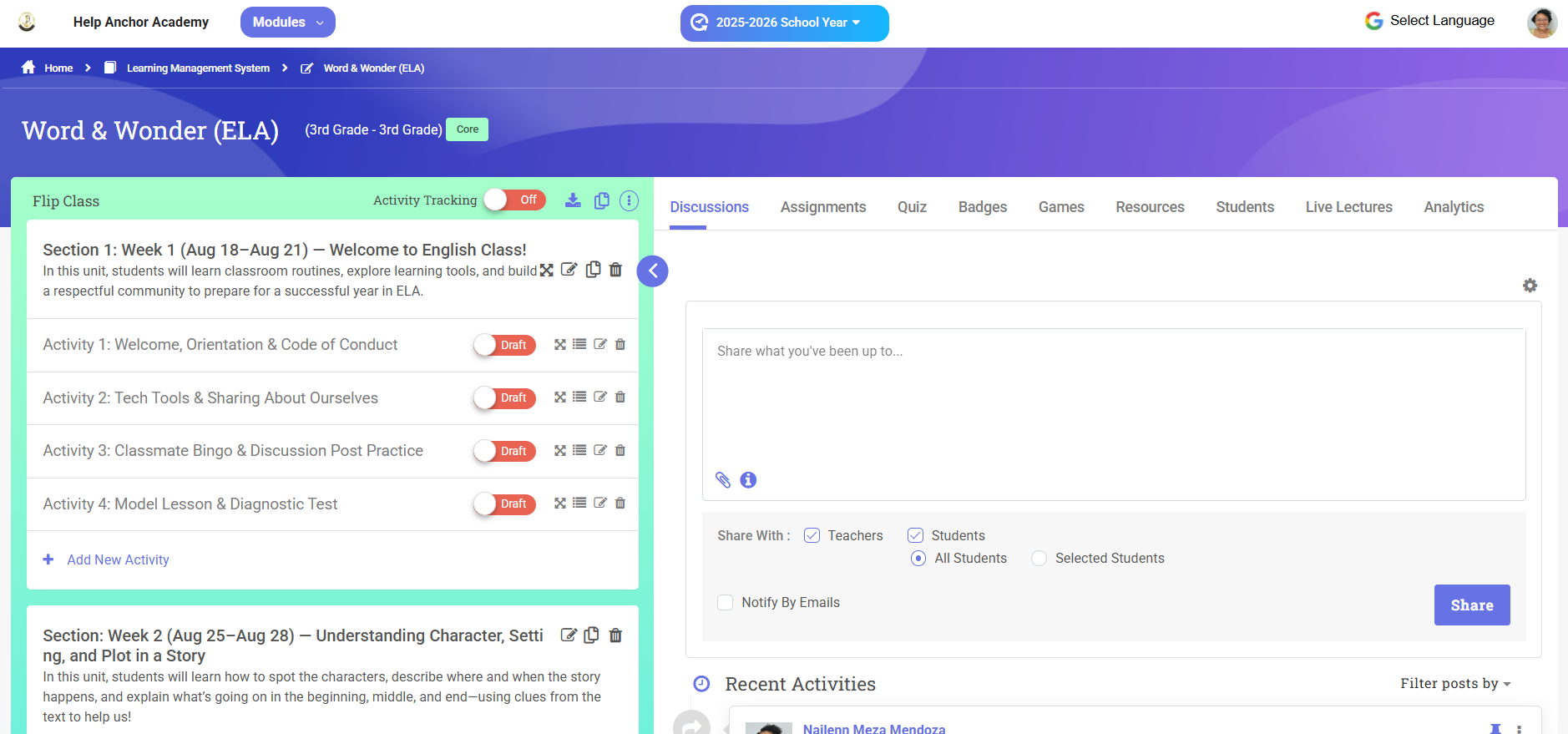Screen dimensions: 1568x734
Task: Open the Filter posts by dropdown
Action: 1455,683
